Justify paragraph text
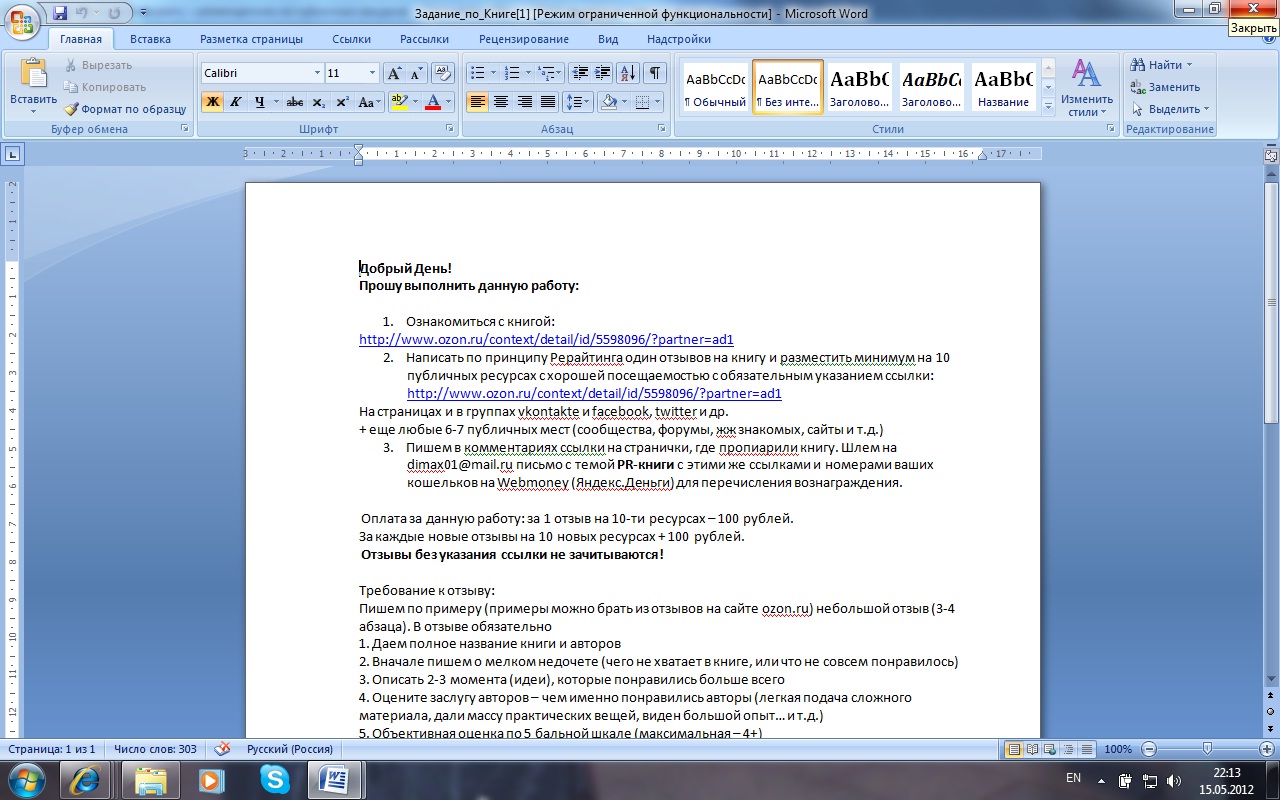This screenshot has height=800, width=1280. click(547, 102)
